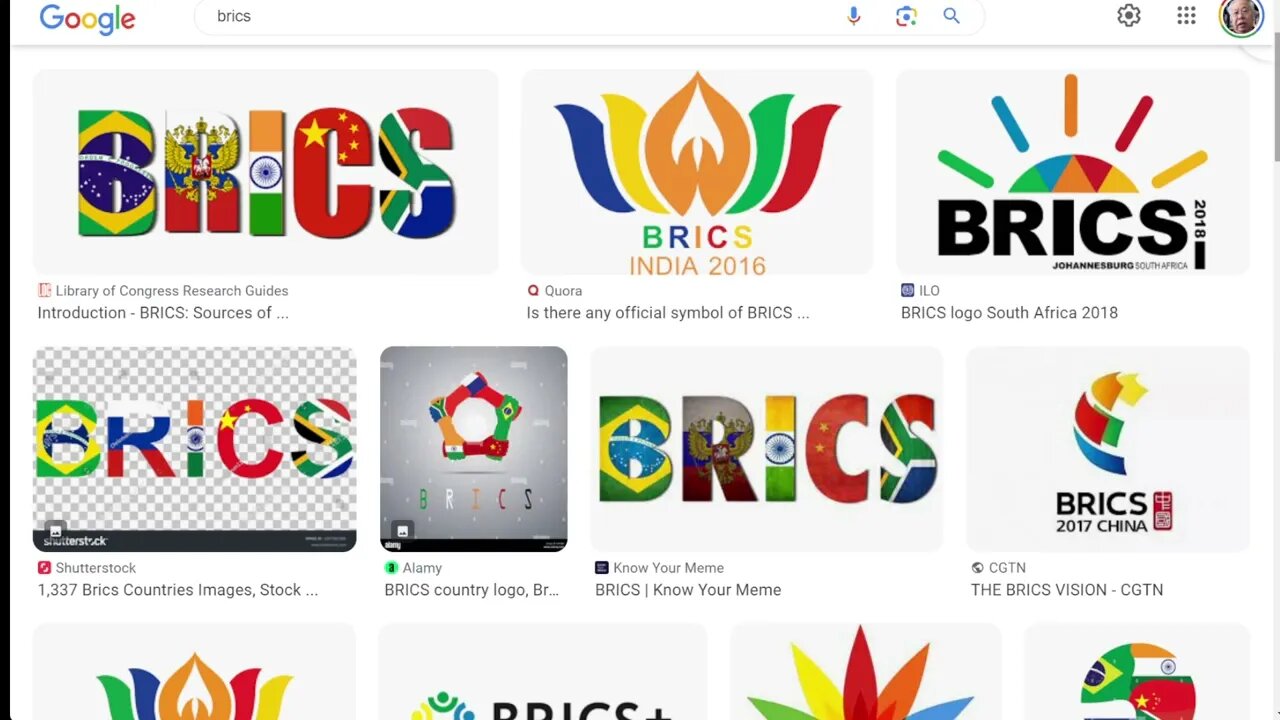Viewport: 1280px width, 720px height.
Task: Open the Know Your Meme BRICS image
Action: (x=767, y=449)
